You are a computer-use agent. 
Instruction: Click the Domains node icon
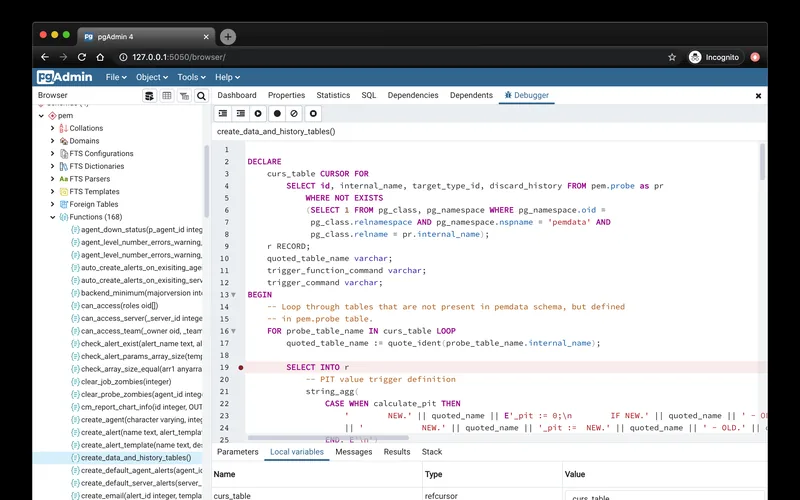pos(64,141)
